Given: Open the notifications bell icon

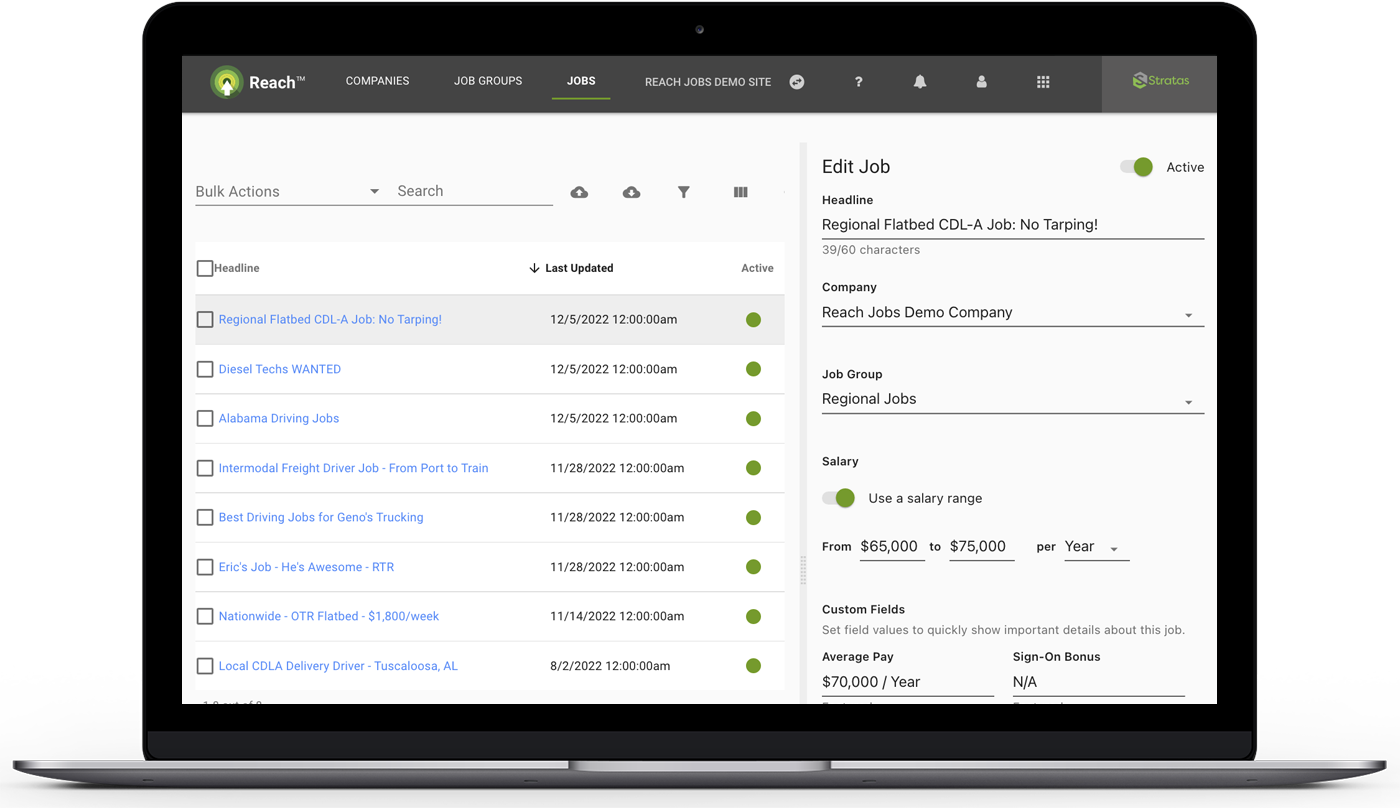Looking at the screenshot, I should click(920, 82).
